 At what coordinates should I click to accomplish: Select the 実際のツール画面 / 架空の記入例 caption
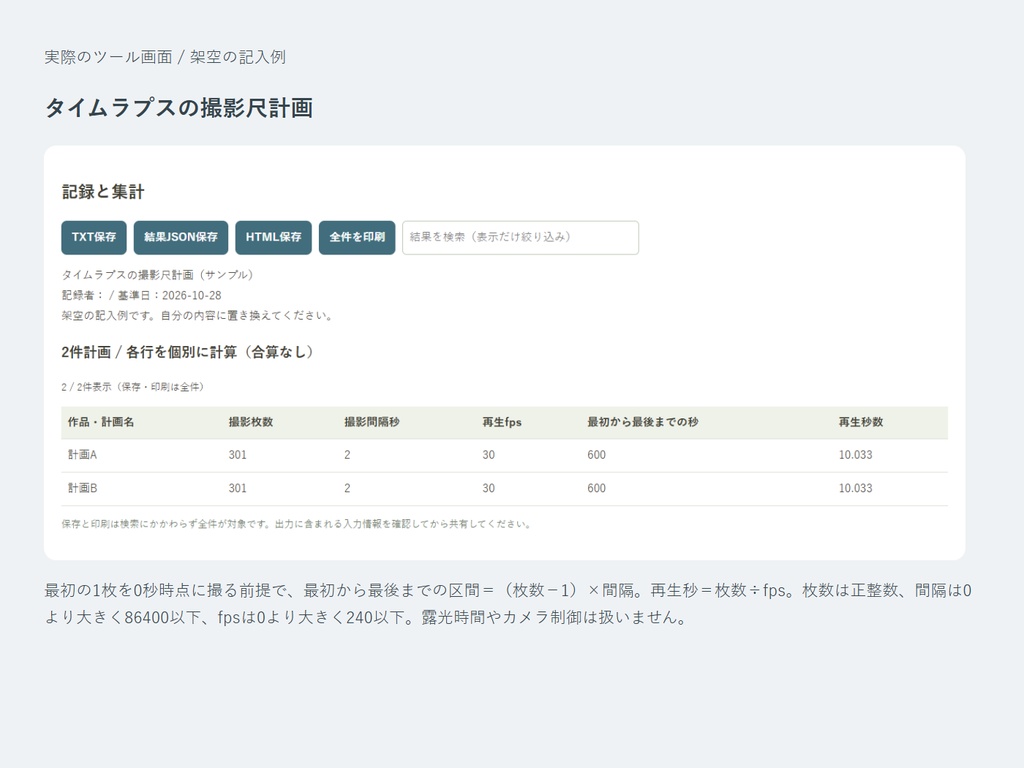pyautogui.click(x=165, y=57)
